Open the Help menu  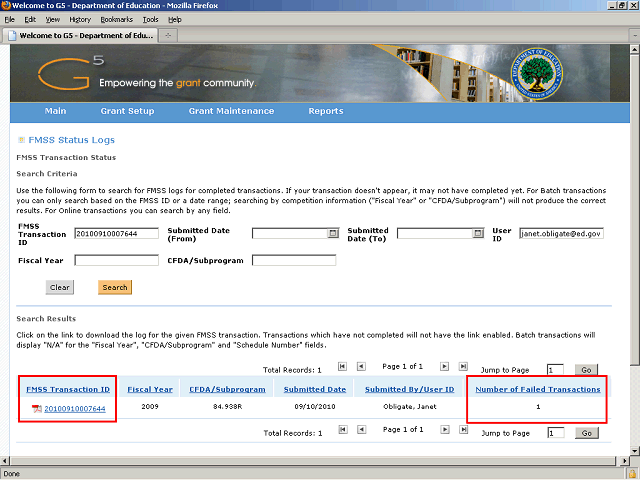click(x=175, y=20)
